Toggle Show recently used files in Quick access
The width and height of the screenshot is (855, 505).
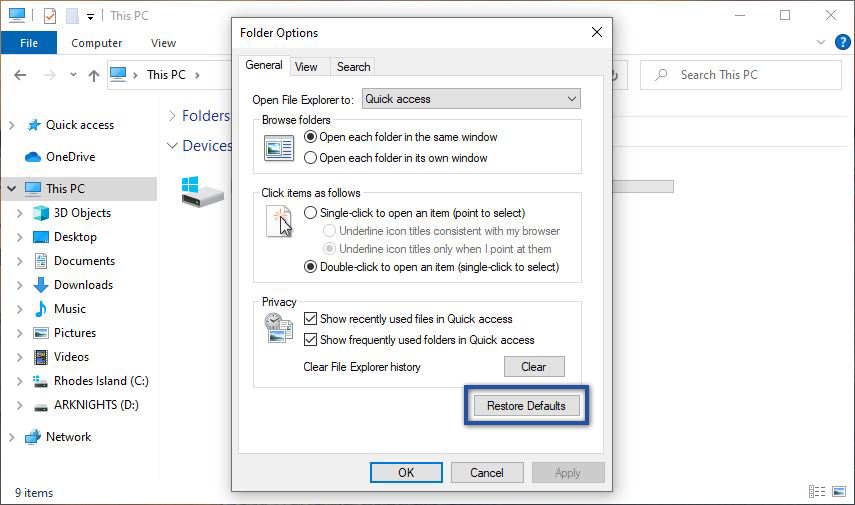tap(310, 318)
